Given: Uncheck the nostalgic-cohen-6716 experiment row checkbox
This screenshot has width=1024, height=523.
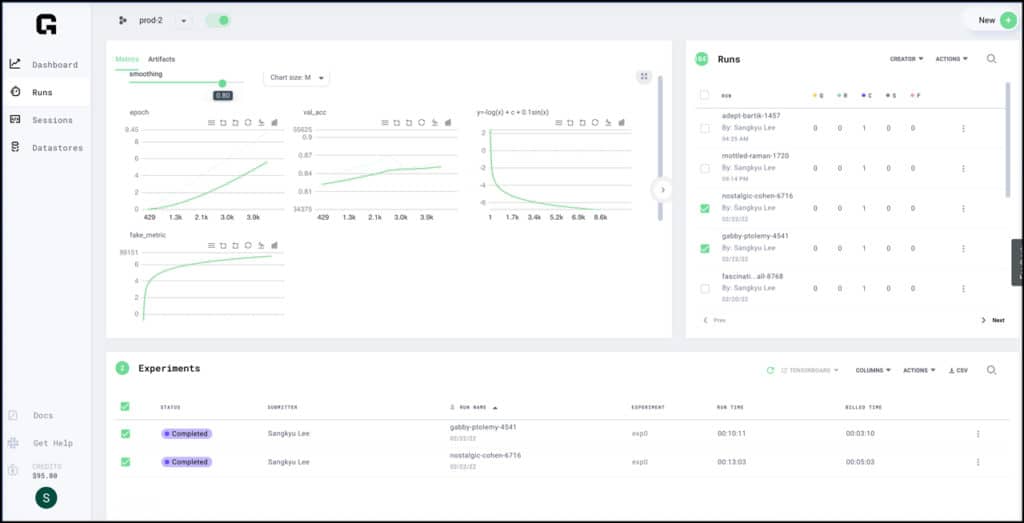Looking at the screenshot, I should point(125,462).
